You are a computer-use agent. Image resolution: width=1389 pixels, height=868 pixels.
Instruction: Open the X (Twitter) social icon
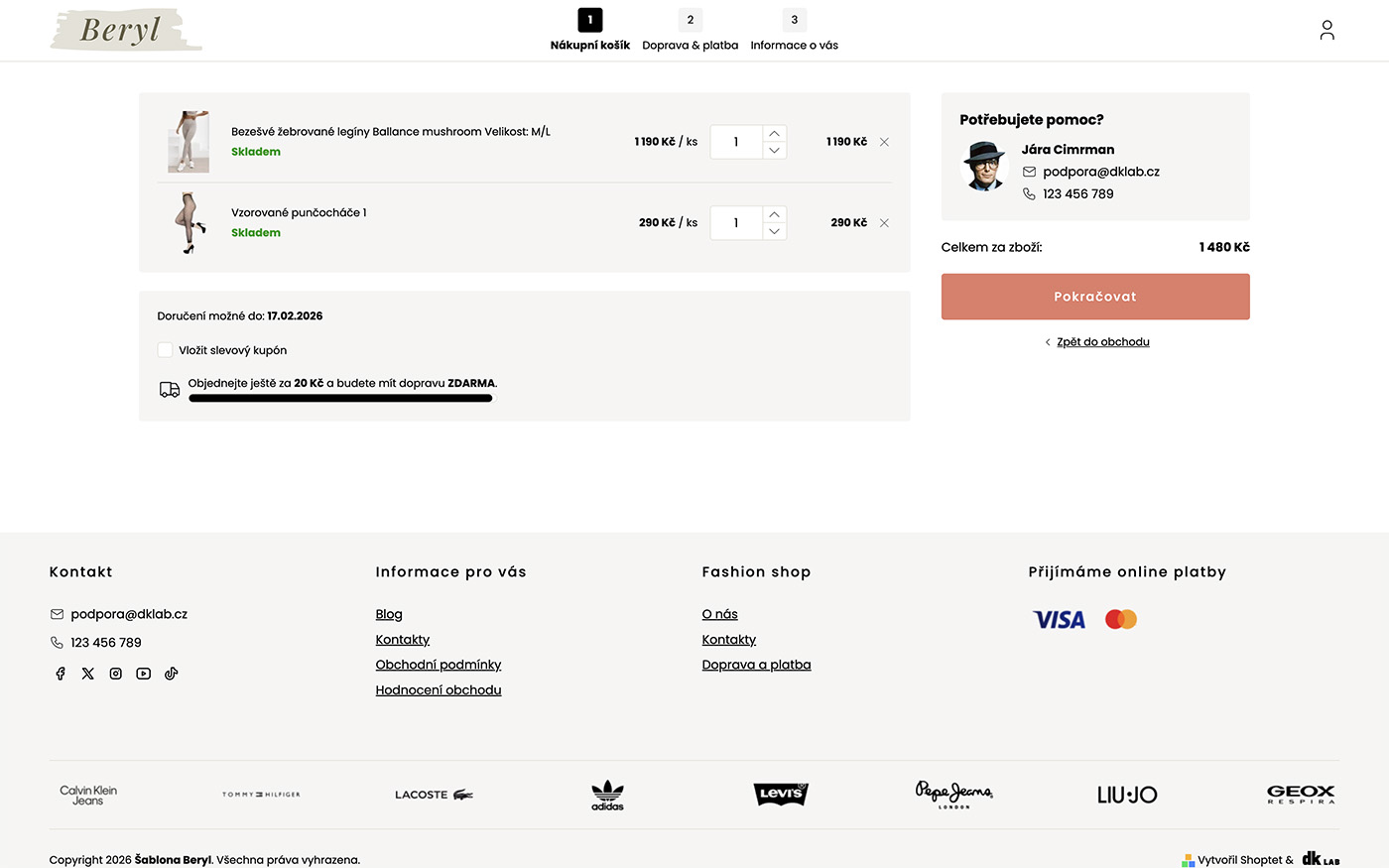tap(88, 674)
